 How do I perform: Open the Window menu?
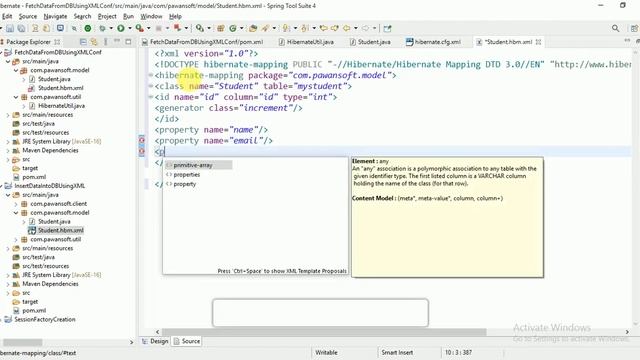point(151,16)
